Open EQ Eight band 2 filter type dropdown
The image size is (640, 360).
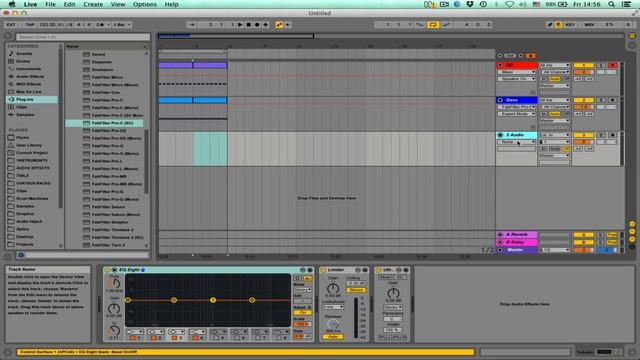tap(156, 332)
